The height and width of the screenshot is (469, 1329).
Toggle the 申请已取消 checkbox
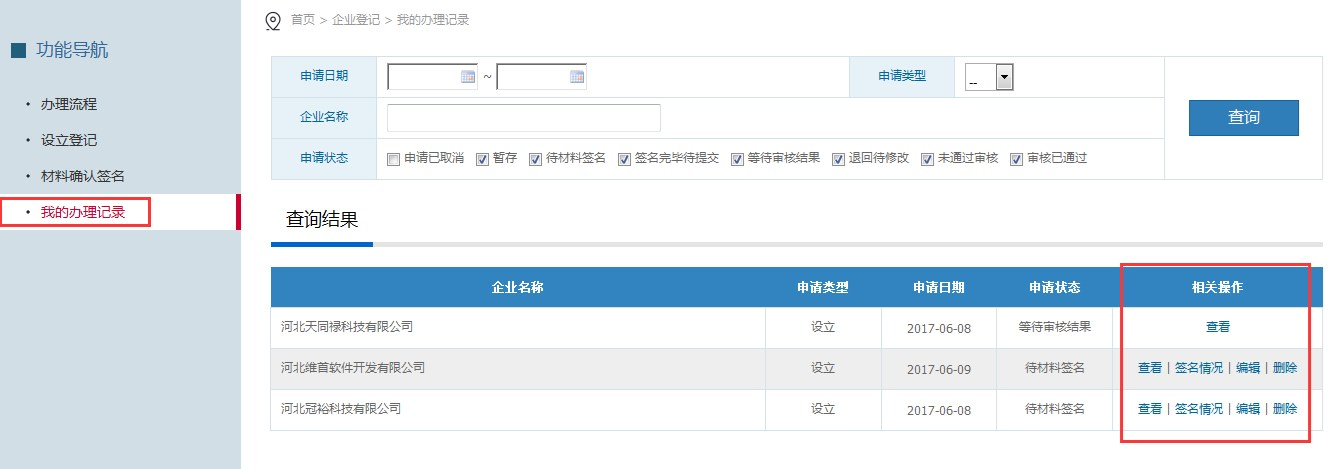[393, 159]
